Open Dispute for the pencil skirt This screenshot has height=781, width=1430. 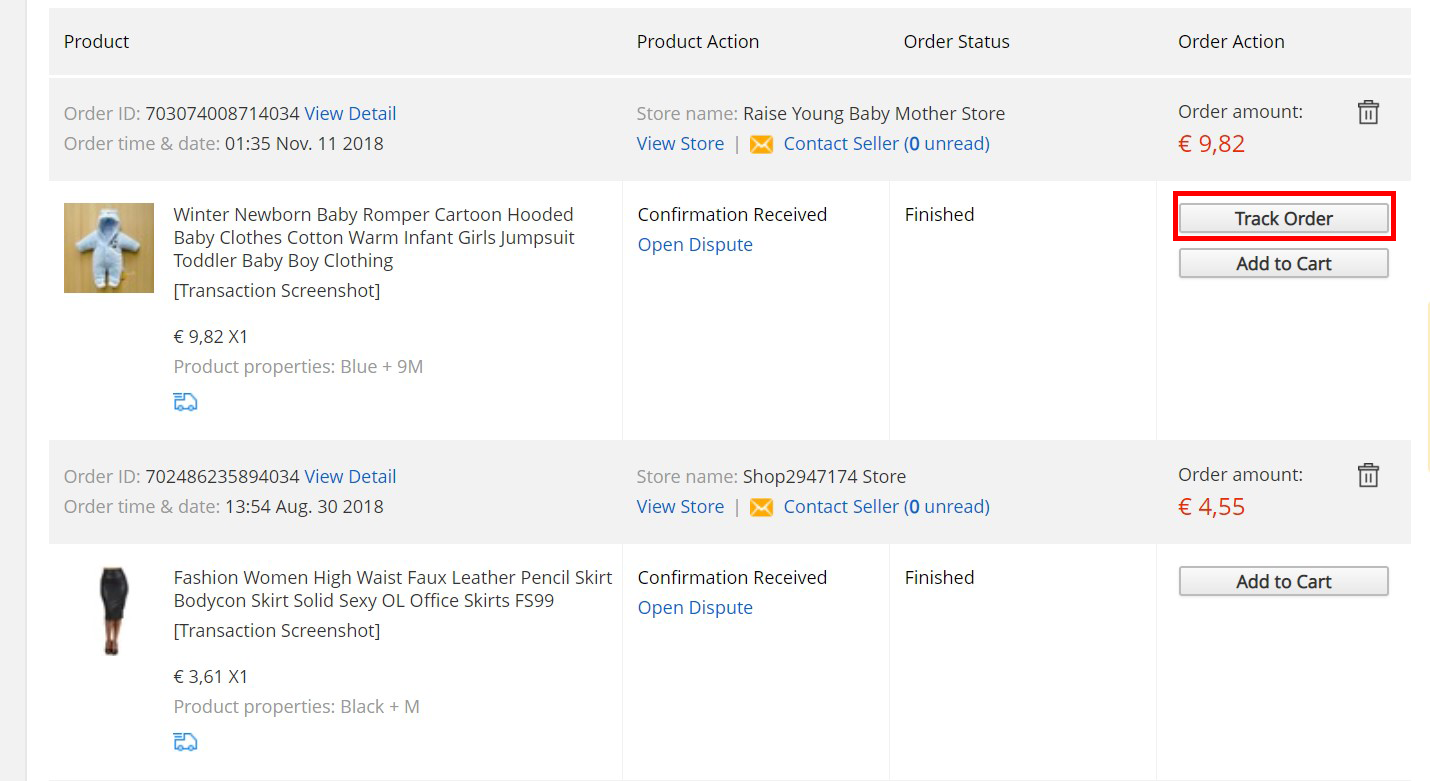[695, 607]
